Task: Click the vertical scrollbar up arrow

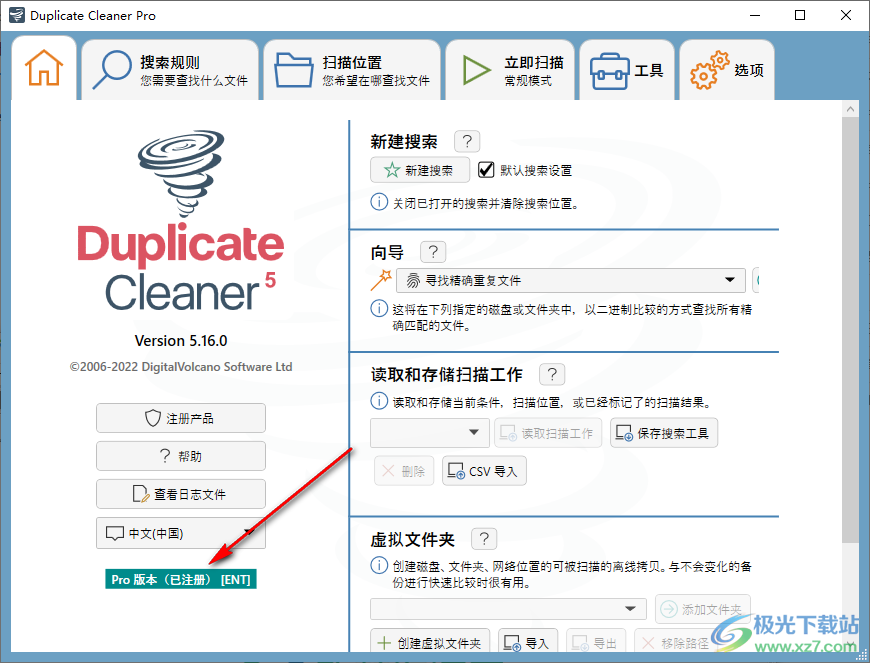Action: point(850,109)
